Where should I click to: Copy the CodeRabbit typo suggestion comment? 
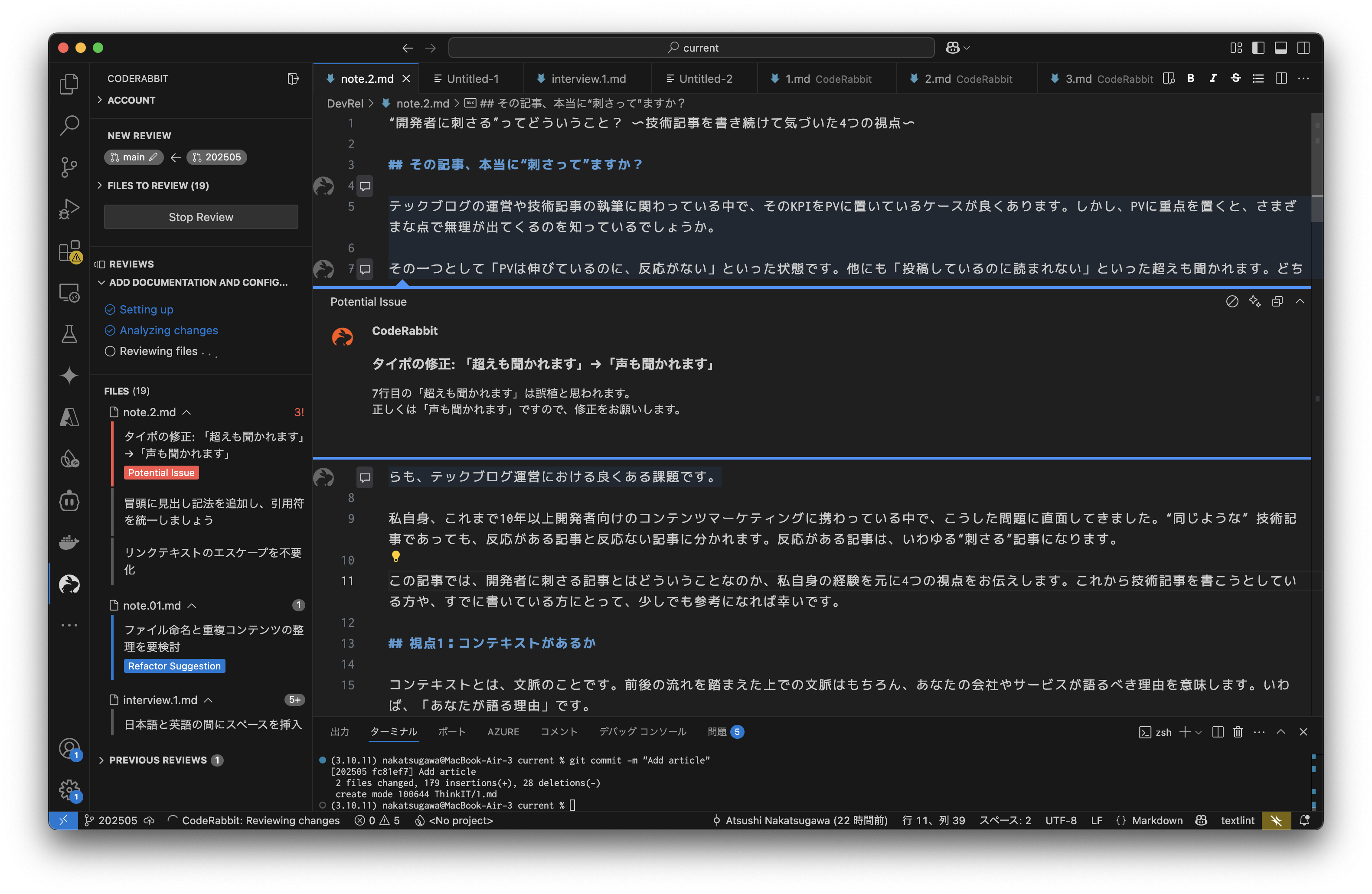pos(1277,301)
